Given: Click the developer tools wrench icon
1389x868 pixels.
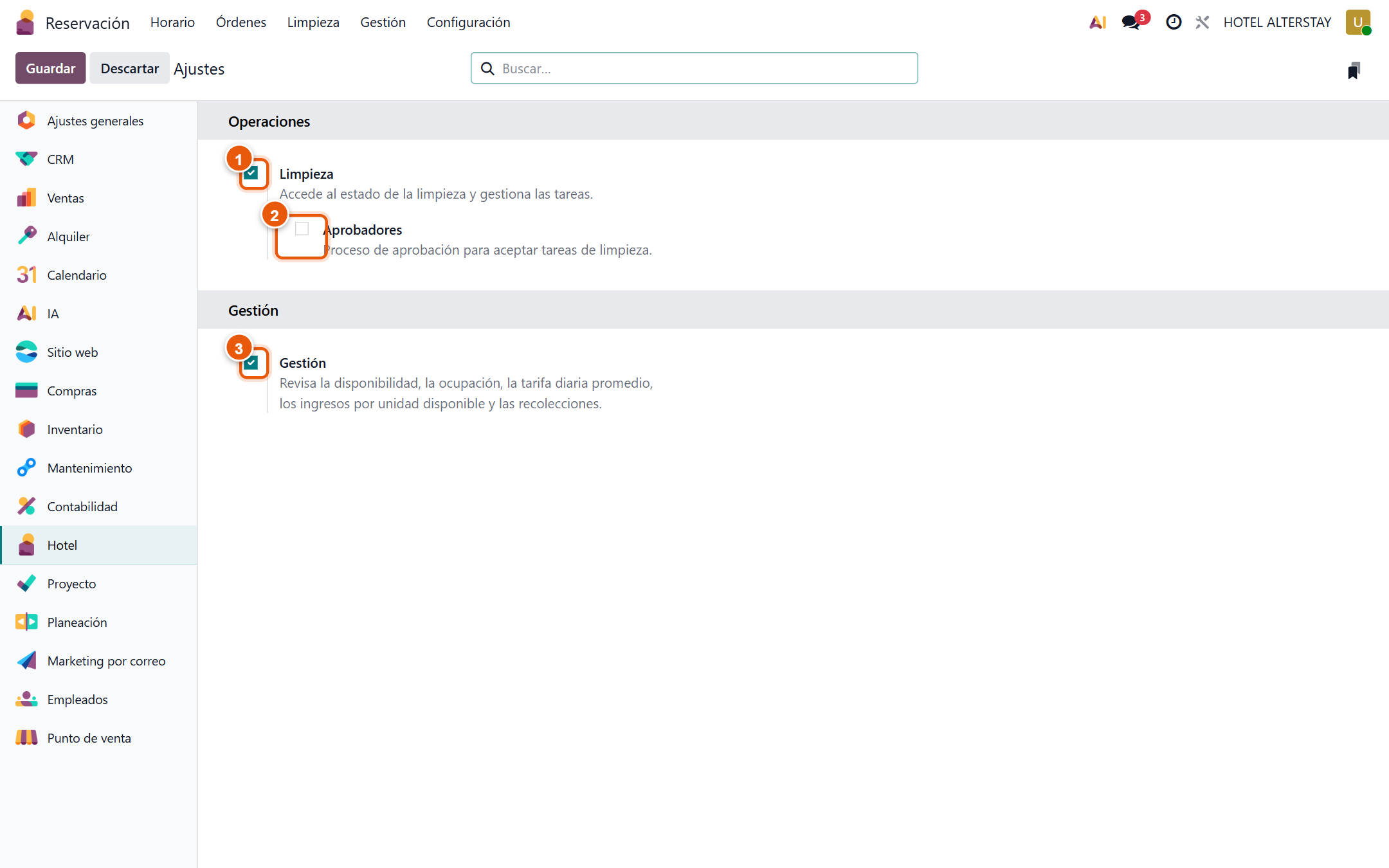Looking at the screenshot, I should pyautogui.click(x=1203, y=23).
